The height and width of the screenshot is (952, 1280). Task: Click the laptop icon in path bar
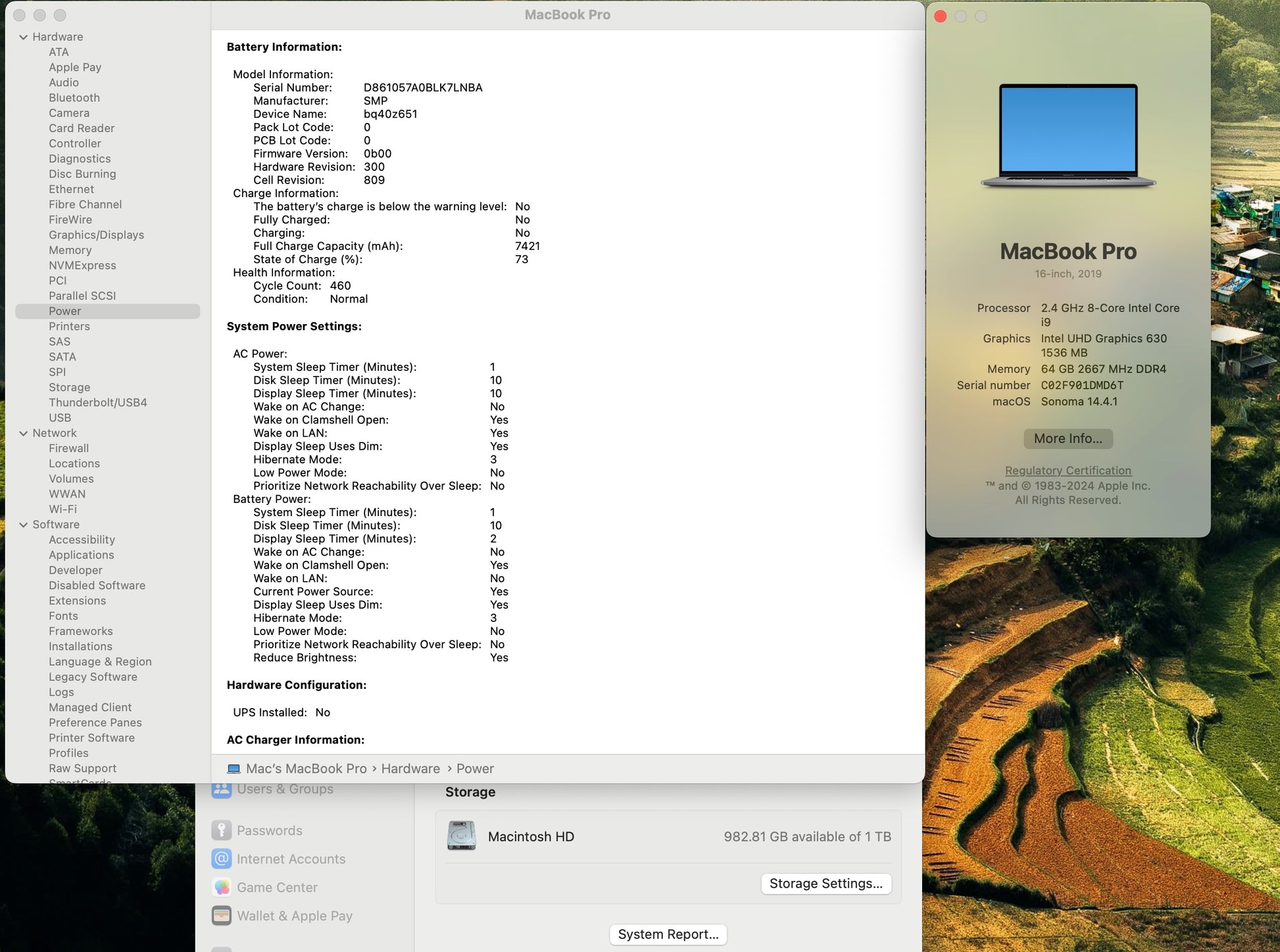[234, 769]
